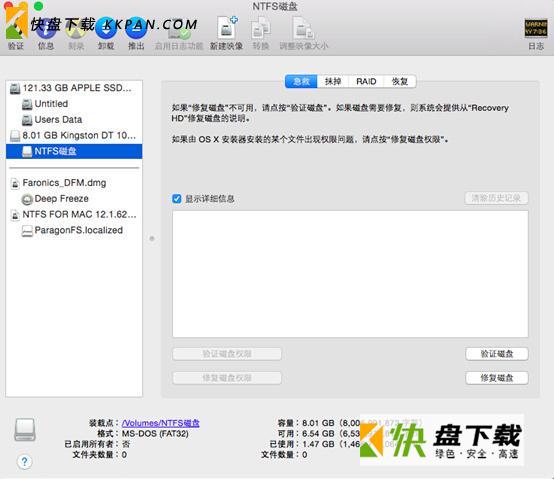
Task: Select 121.33 GB APPLE SSD in sidebar
Action: (74, 88)
